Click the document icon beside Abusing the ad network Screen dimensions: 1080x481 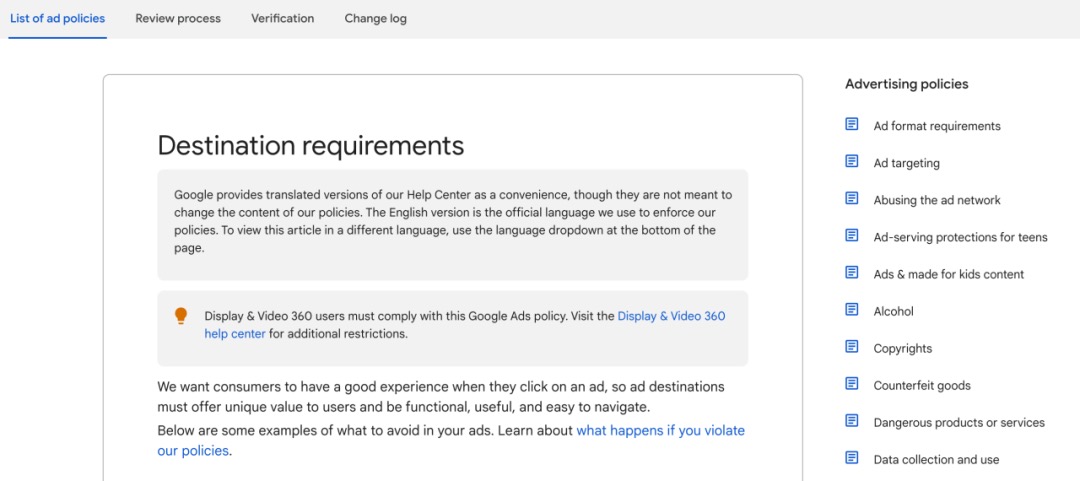(x=852, y=199)
